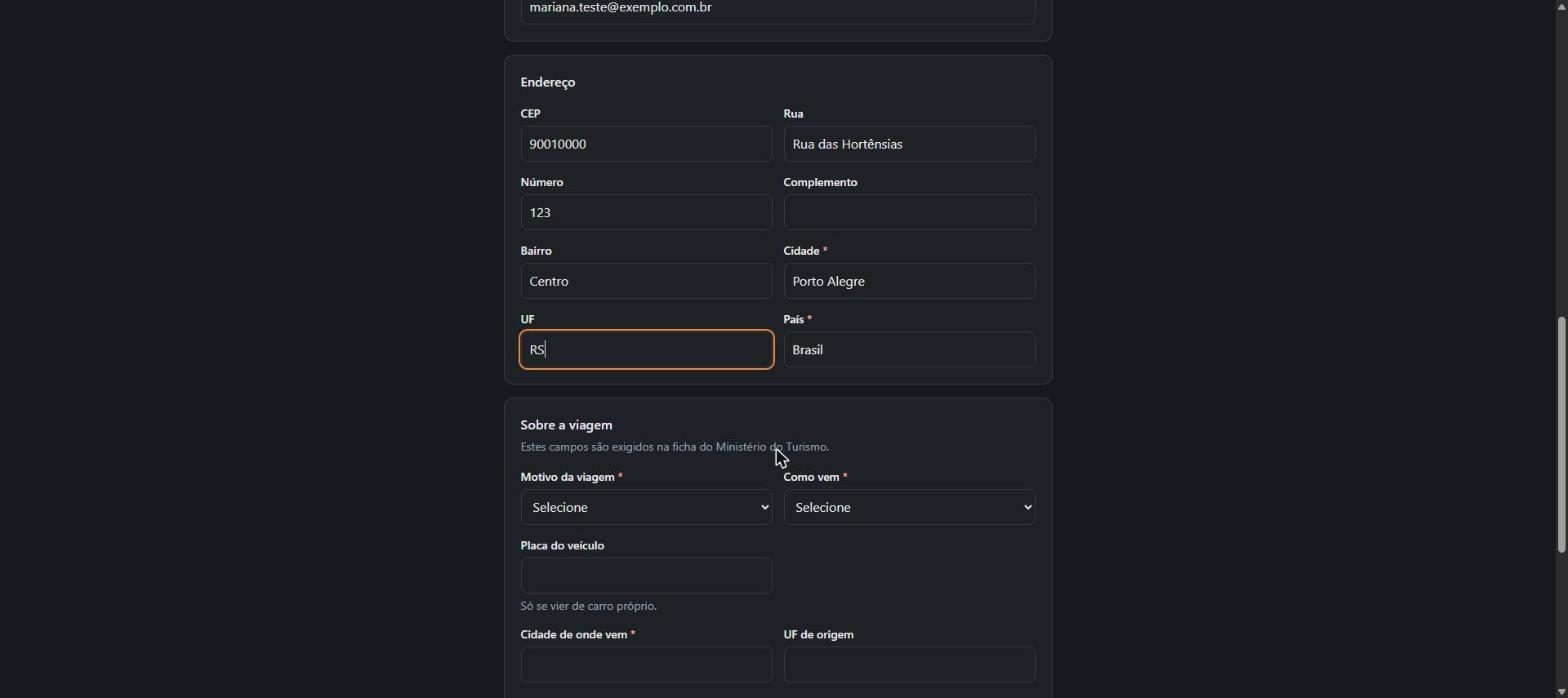The image size is (1568, 698).
Task: Click the Endereço section heading
Action: coord(548,82)
